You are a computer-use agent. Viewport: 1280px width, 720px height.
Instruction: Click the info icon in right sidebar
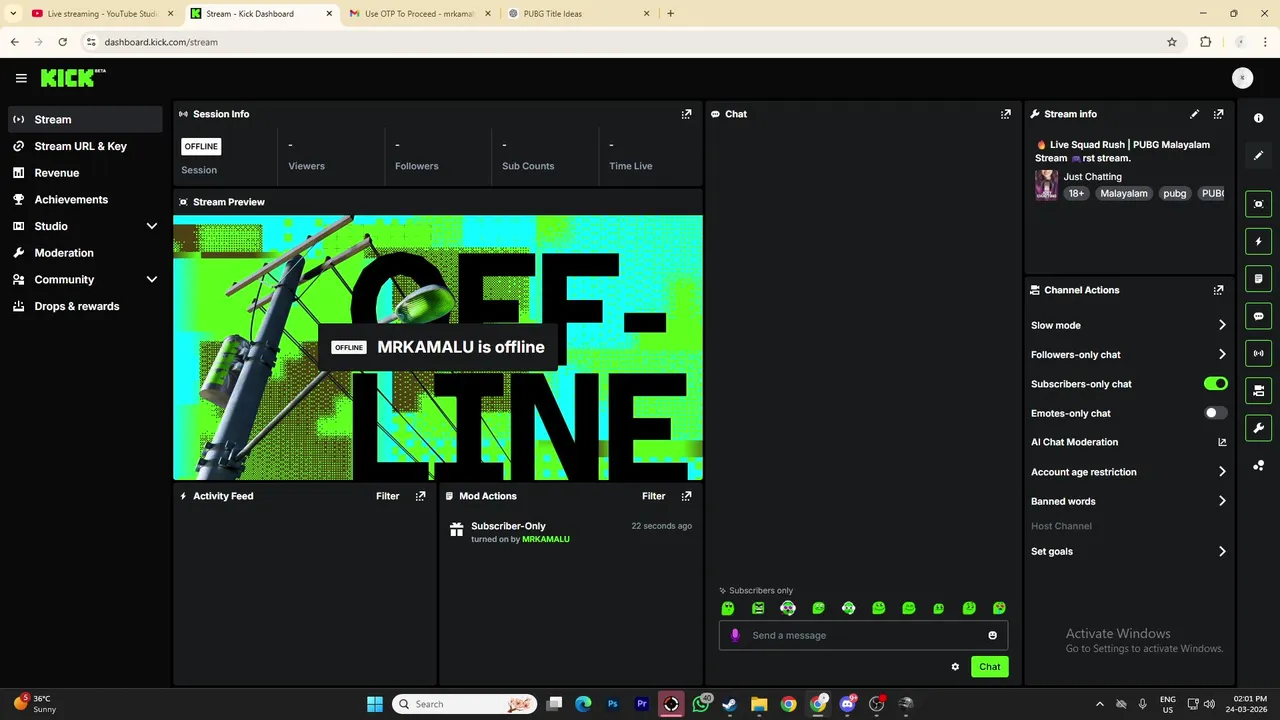click(x=1258, y=118)
